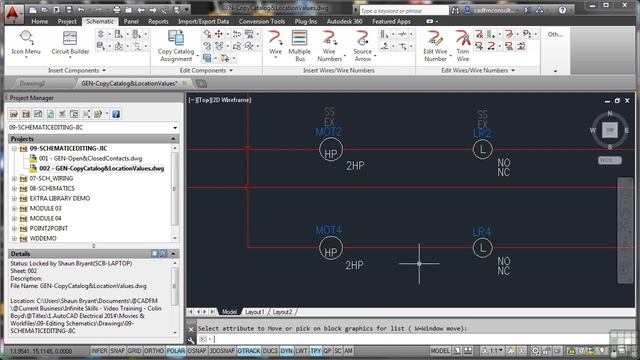
Task: Open the Home ribbon tab
Action: [40, 21]
